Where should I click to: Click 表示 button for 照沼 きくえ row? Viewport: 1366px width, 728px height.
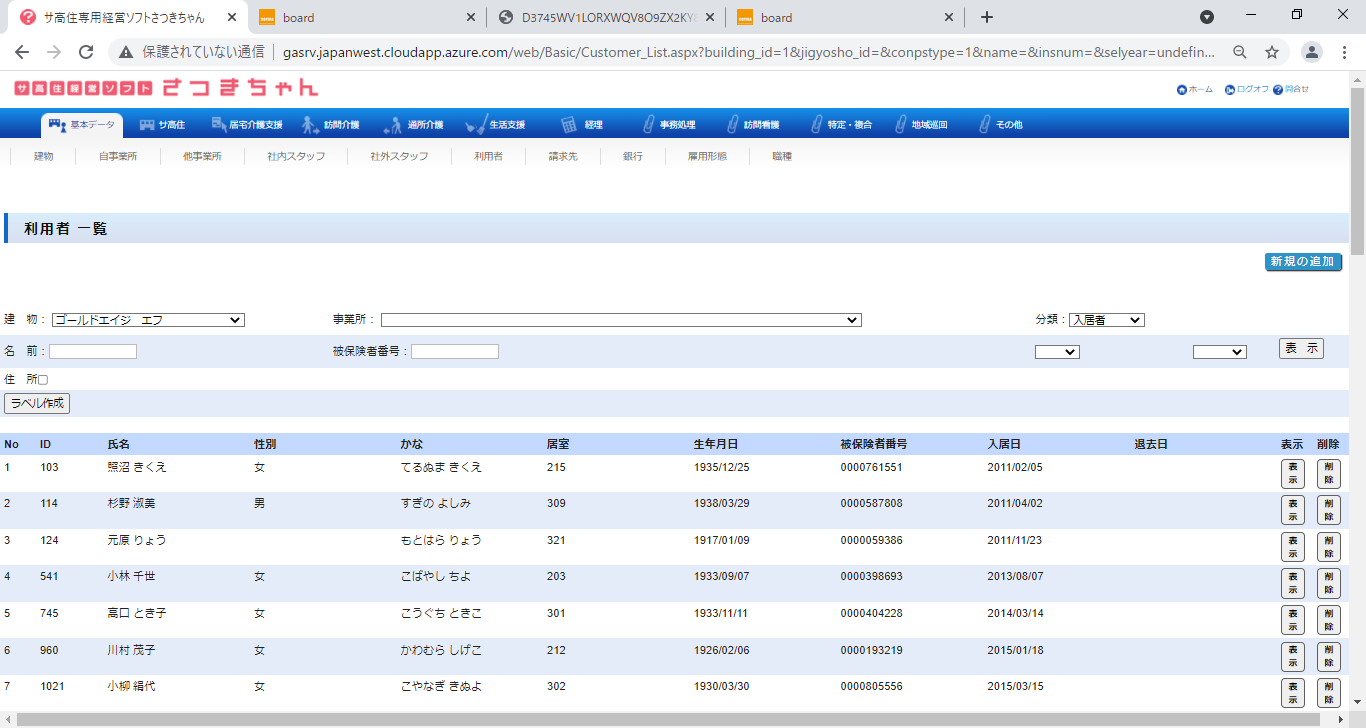[1292, 474]
